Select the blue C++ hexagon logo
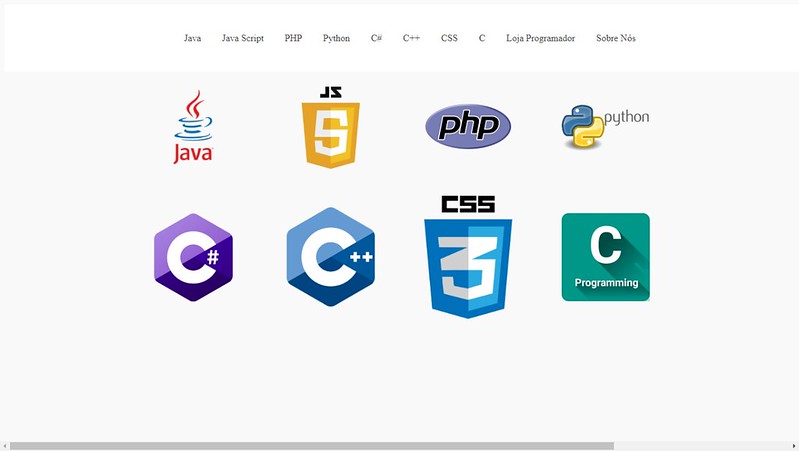 tap(330, 257)
